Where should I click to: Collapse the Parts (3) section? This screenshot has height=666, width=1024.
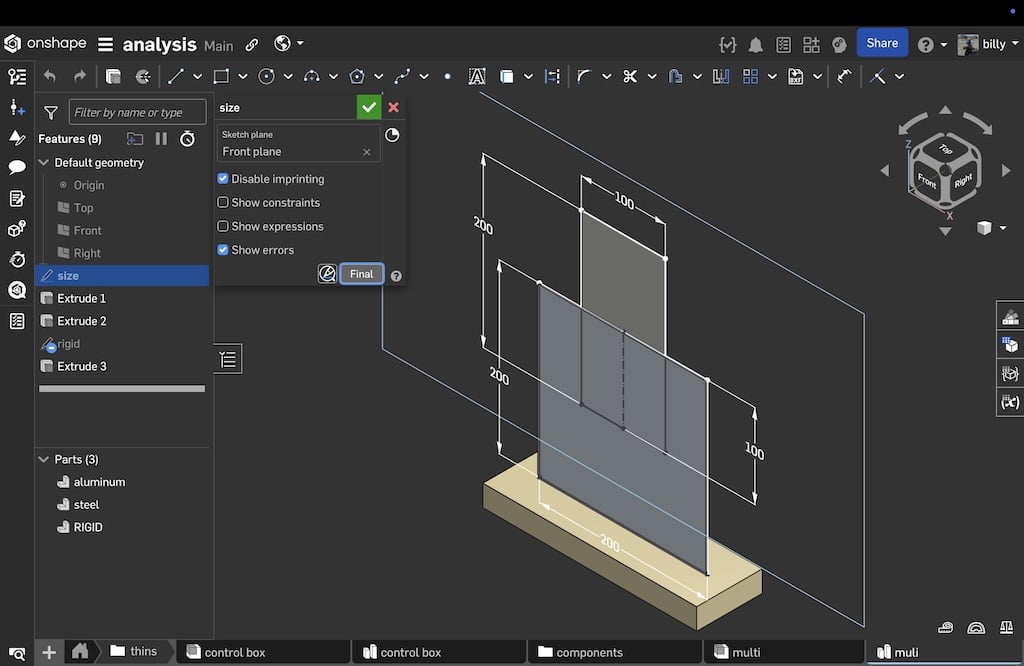43,460
